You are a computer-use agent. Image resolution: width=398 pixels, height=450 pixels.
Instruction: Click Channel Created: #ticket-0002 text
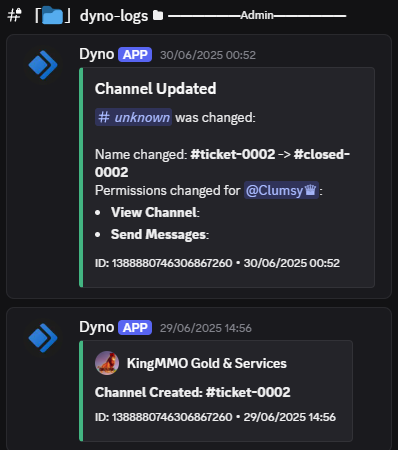(x=193, y=392)
